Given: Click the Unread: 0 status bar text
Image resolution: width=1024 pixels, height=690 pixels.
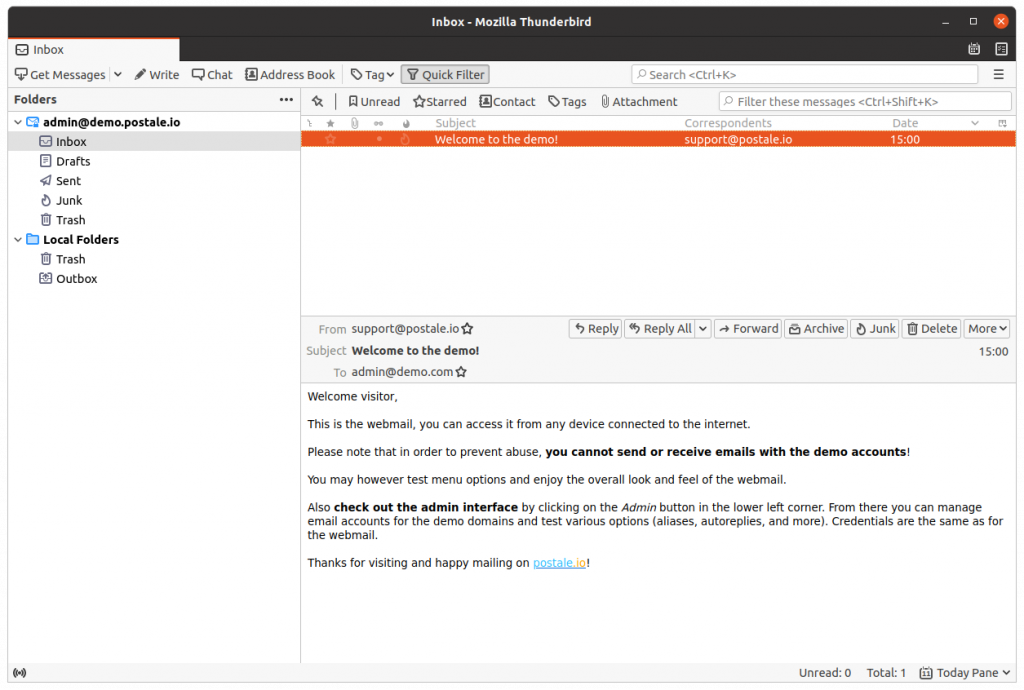Looking at the screenshot, I should coord(825,672).
